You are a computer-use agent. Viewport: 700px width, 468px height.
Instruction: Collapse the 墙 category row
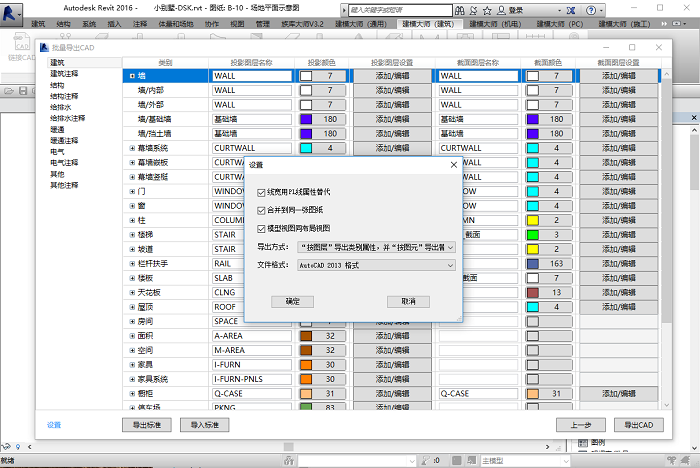pos(132,76)
